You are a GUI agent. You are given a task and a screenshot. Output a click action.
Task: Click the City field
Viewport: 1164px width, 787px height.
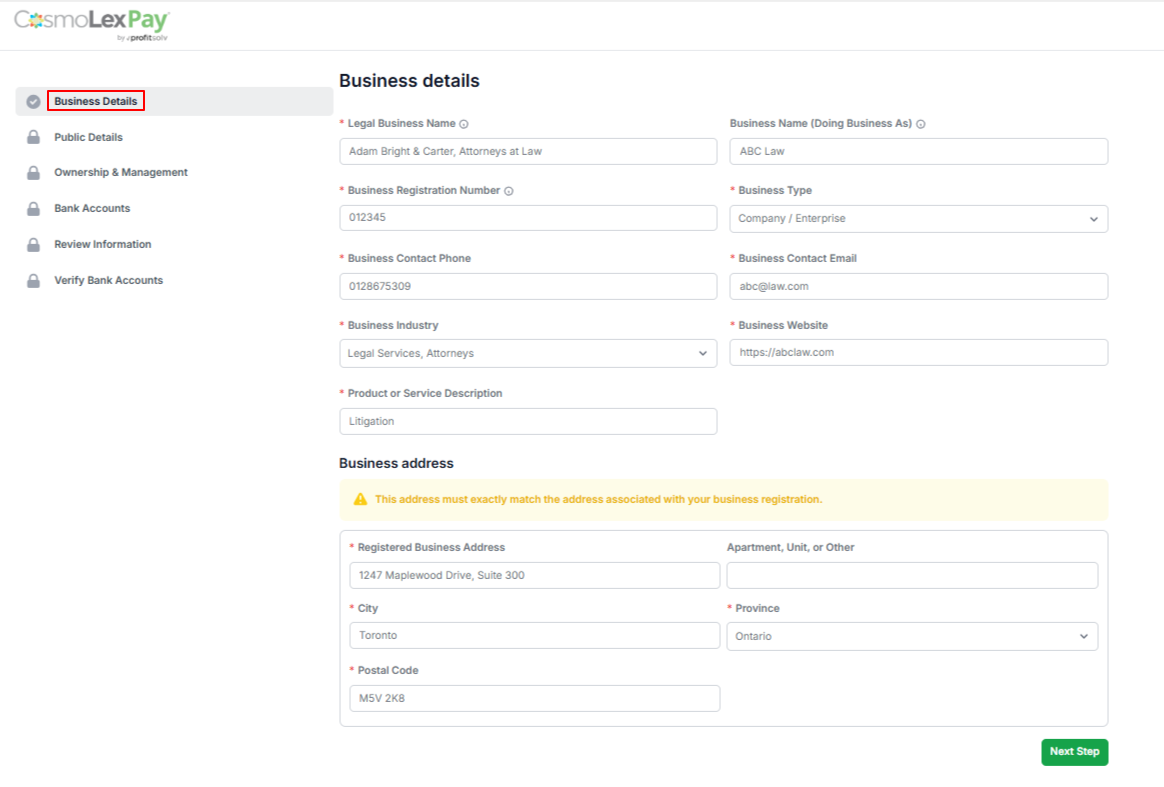tap(534, 636)
